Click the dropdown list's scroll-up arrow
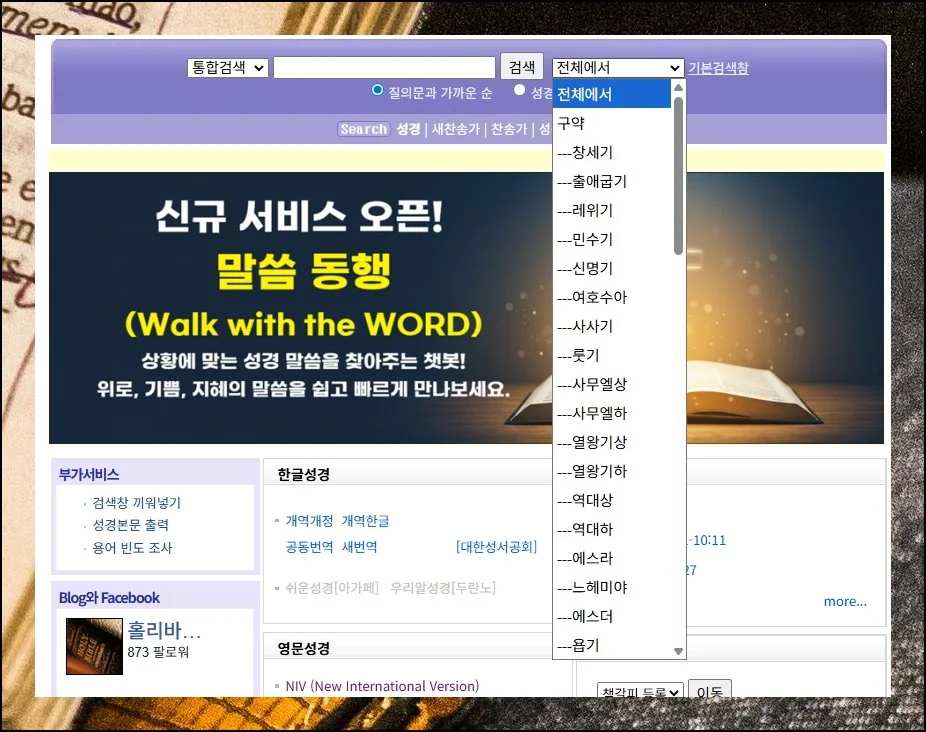Viewport: 926px width, 732px height. (679, 88)
